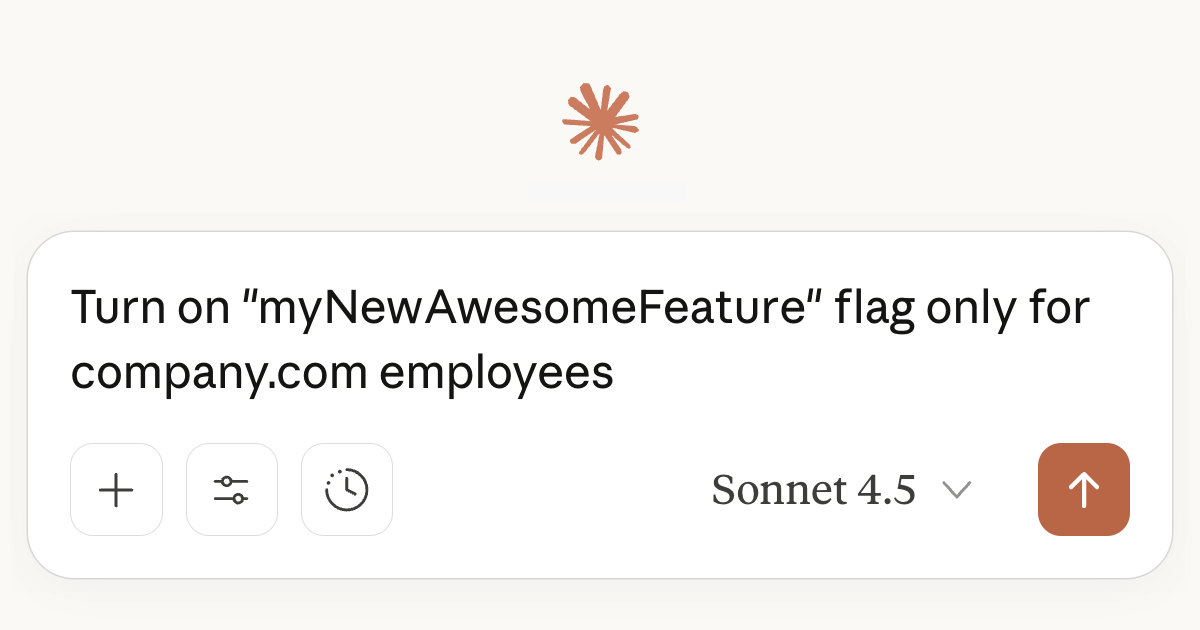Screen dimensions: 1200x630
Task: Click the upward arrow send icon
Action: pyautogui.click(x=1084, y=489)
